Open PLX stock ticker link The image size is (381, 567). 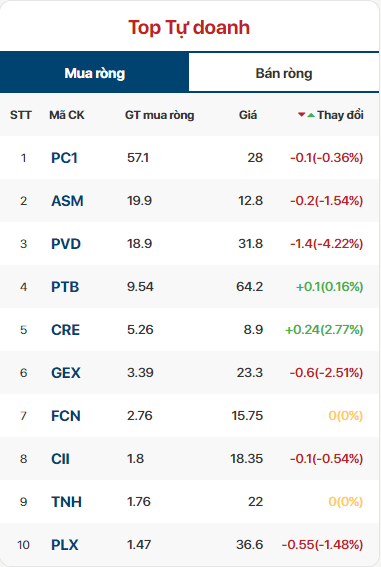point(65,545)
